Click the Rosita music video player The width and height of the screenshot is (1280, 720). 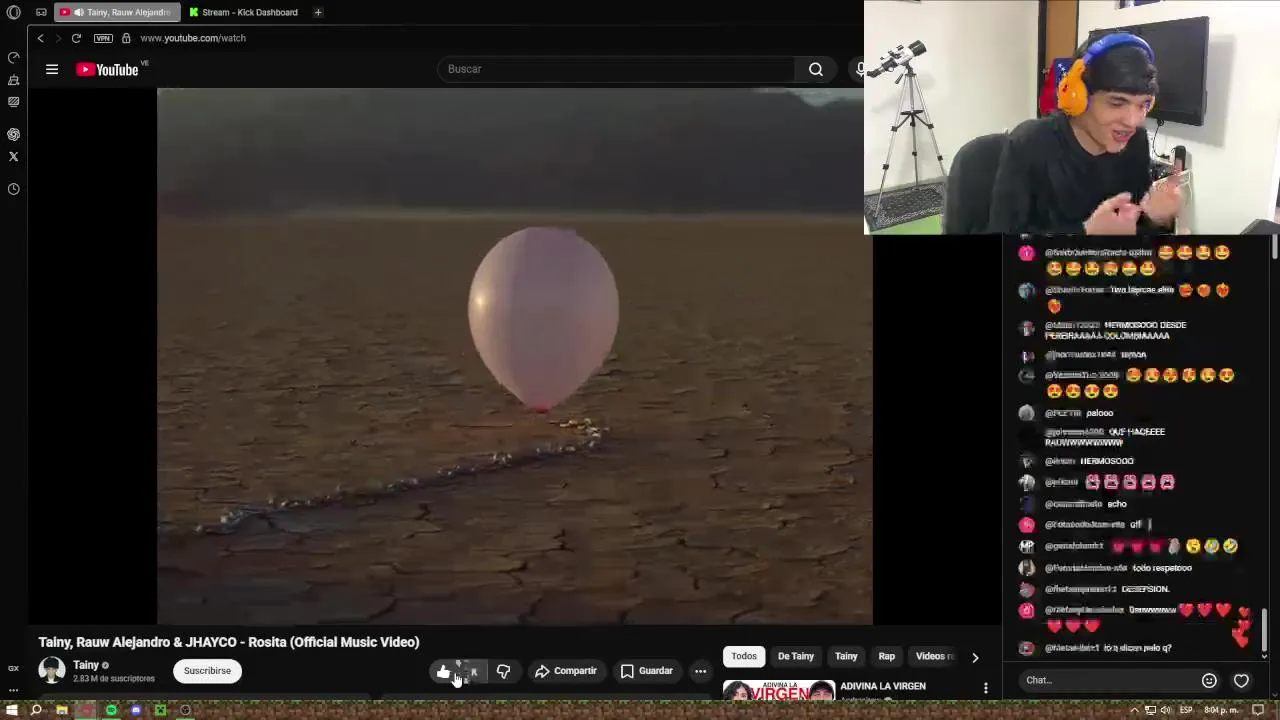click(x=514, y=355)
